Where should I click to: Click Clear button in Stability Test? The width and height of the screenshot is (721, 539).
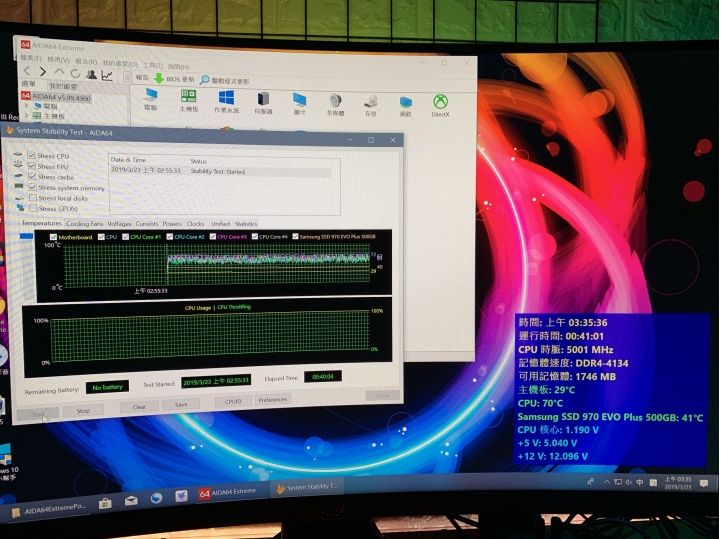(139, 407)
